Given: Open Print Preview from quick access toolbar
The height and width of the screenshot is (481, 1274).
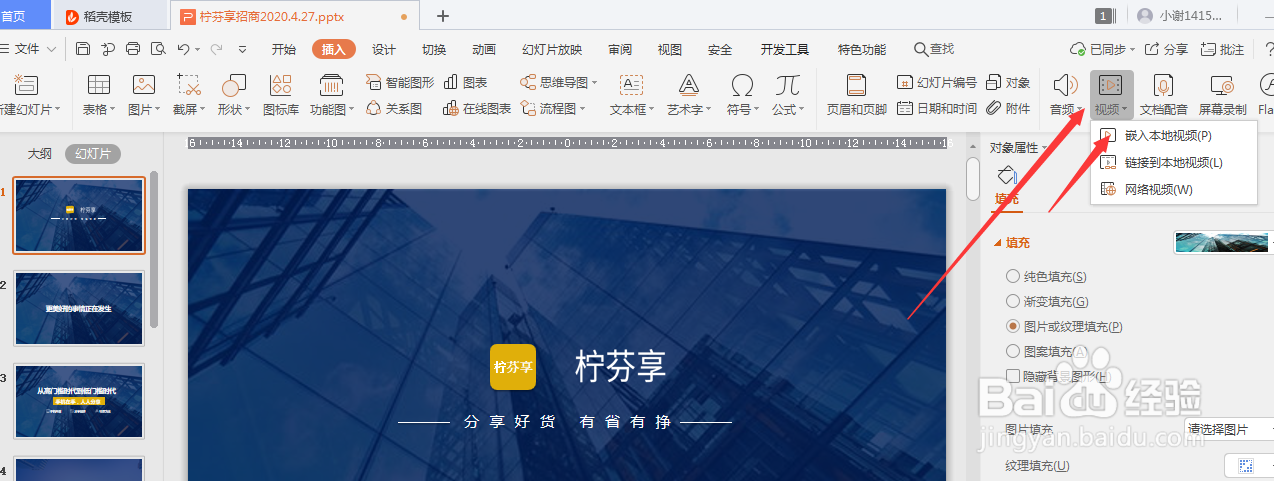Looking at the screenshot, I should [x=158, y=49].
